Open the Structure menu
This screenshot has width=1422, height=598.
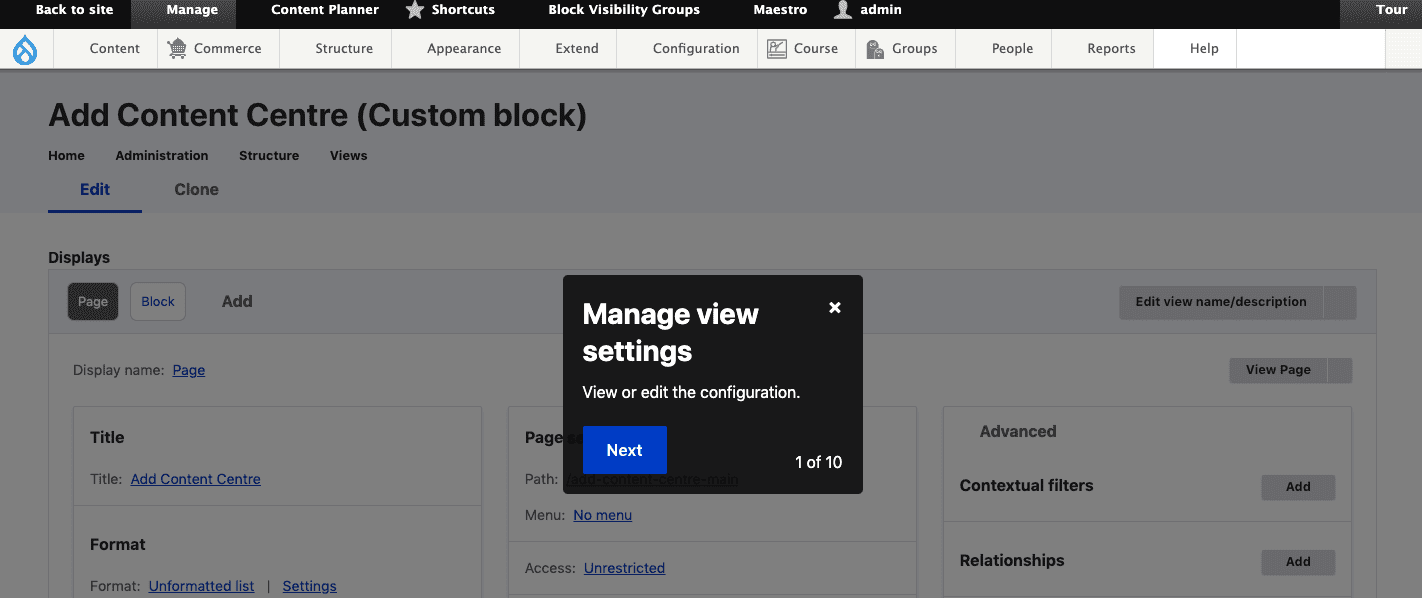[x=344, y=48]
